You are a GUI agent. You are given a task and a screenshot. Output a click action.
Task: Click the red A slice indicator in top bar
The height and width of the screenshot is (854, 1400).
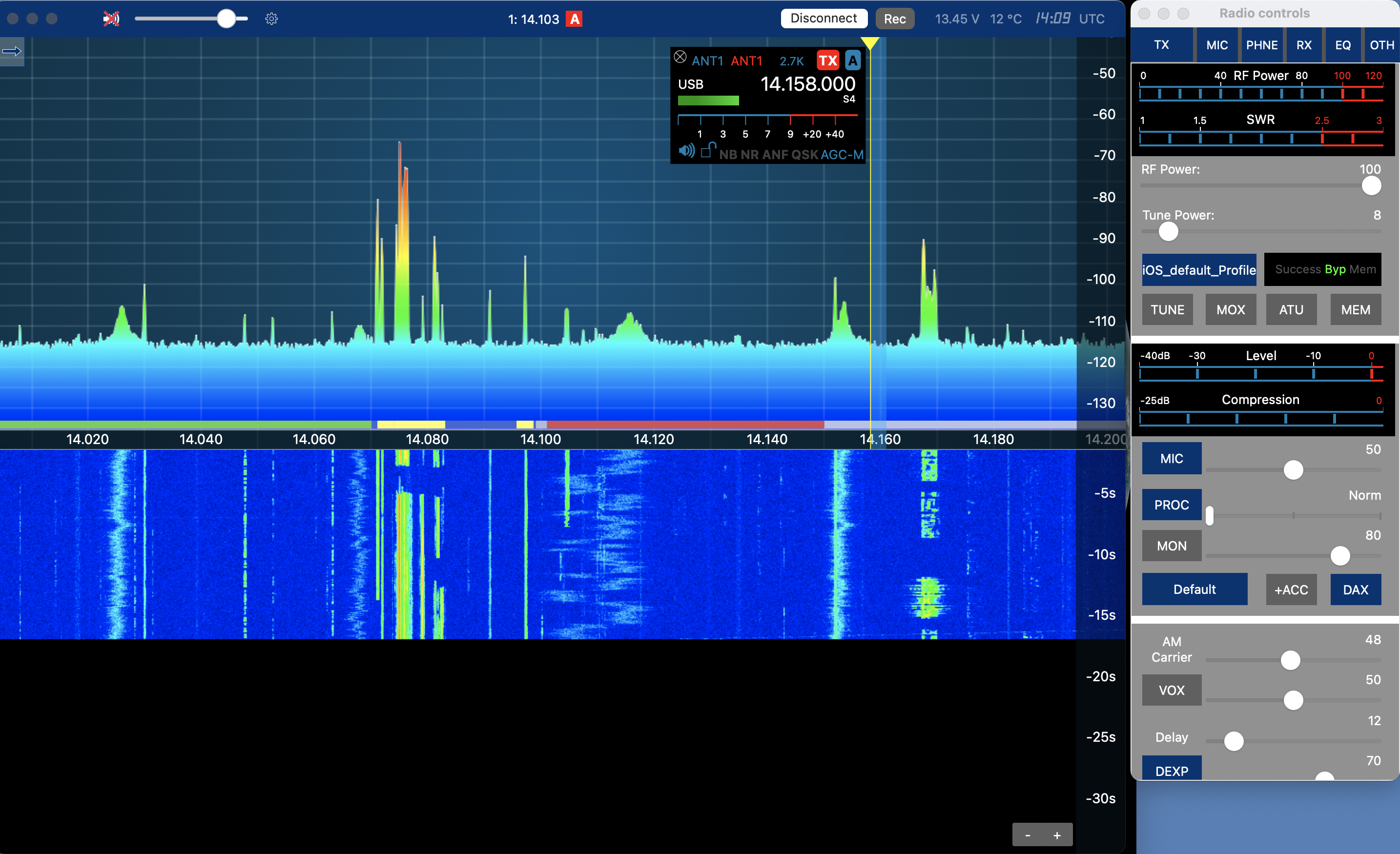click(575, 20)
